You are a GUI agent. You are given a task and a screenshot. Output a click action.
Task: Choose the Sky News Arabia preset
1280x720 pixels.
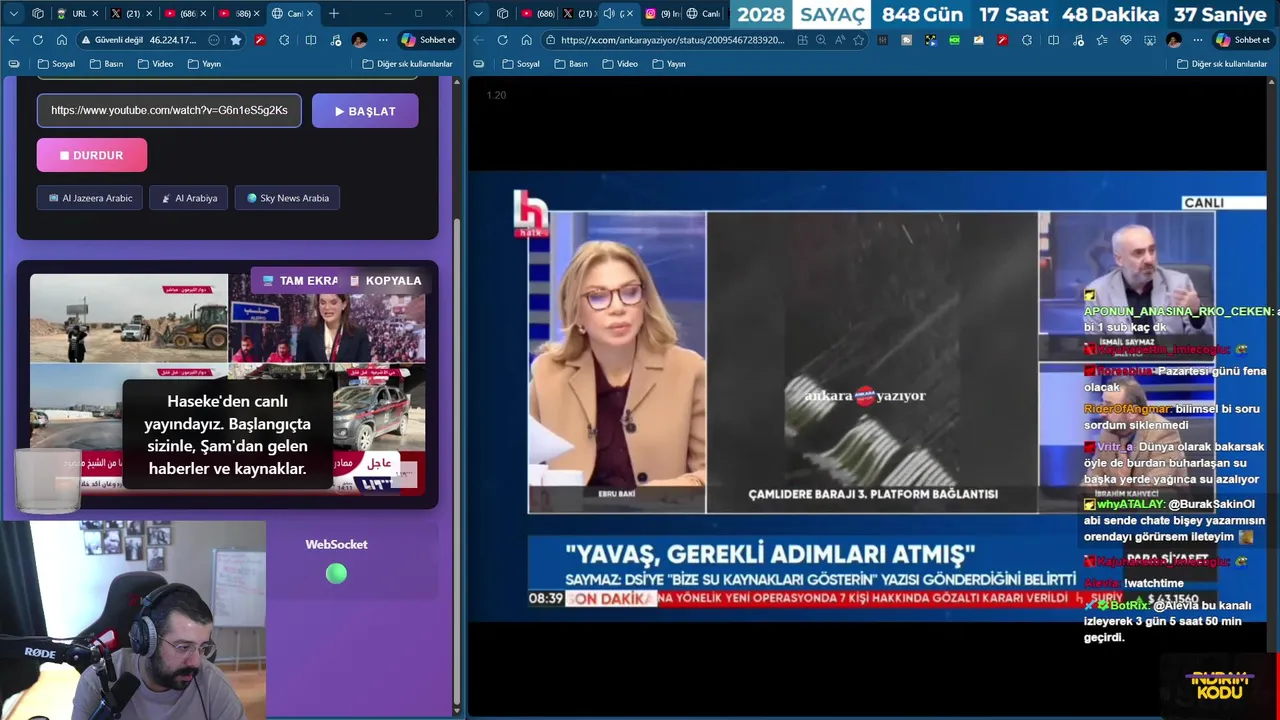tap(288, 198)
